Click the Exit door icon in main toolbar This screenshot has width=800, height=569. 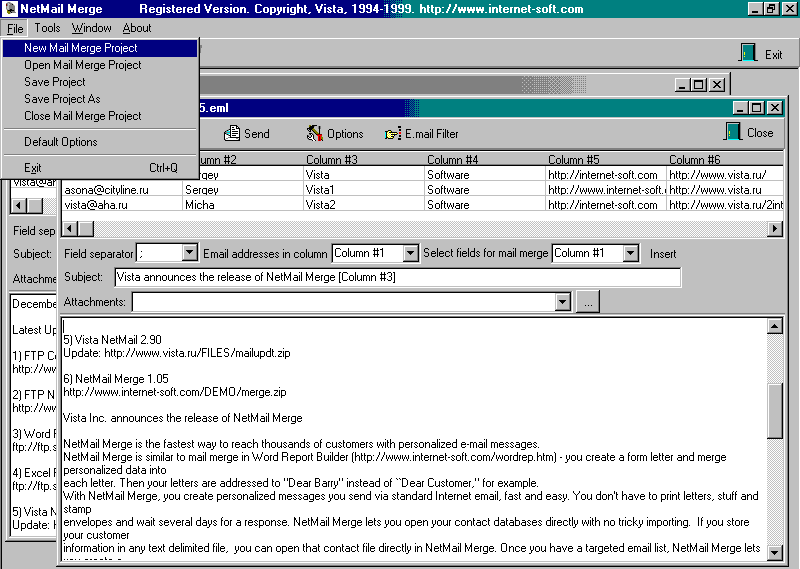click(748, 53)
